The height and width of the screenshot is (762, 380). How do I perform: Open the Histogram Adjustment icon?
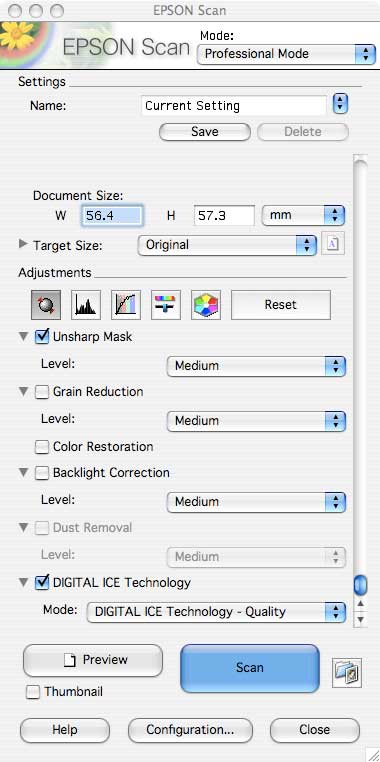pos(86,305)
